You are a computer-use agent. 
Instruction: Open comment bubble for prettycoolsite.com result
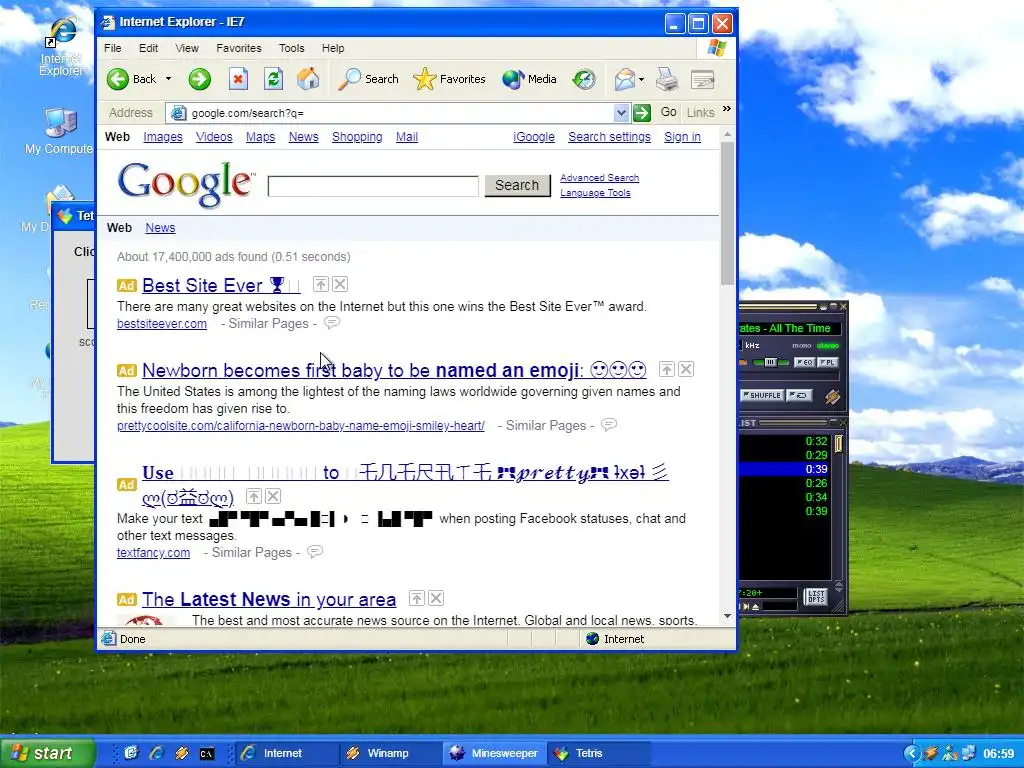click(x=609, y=424)
